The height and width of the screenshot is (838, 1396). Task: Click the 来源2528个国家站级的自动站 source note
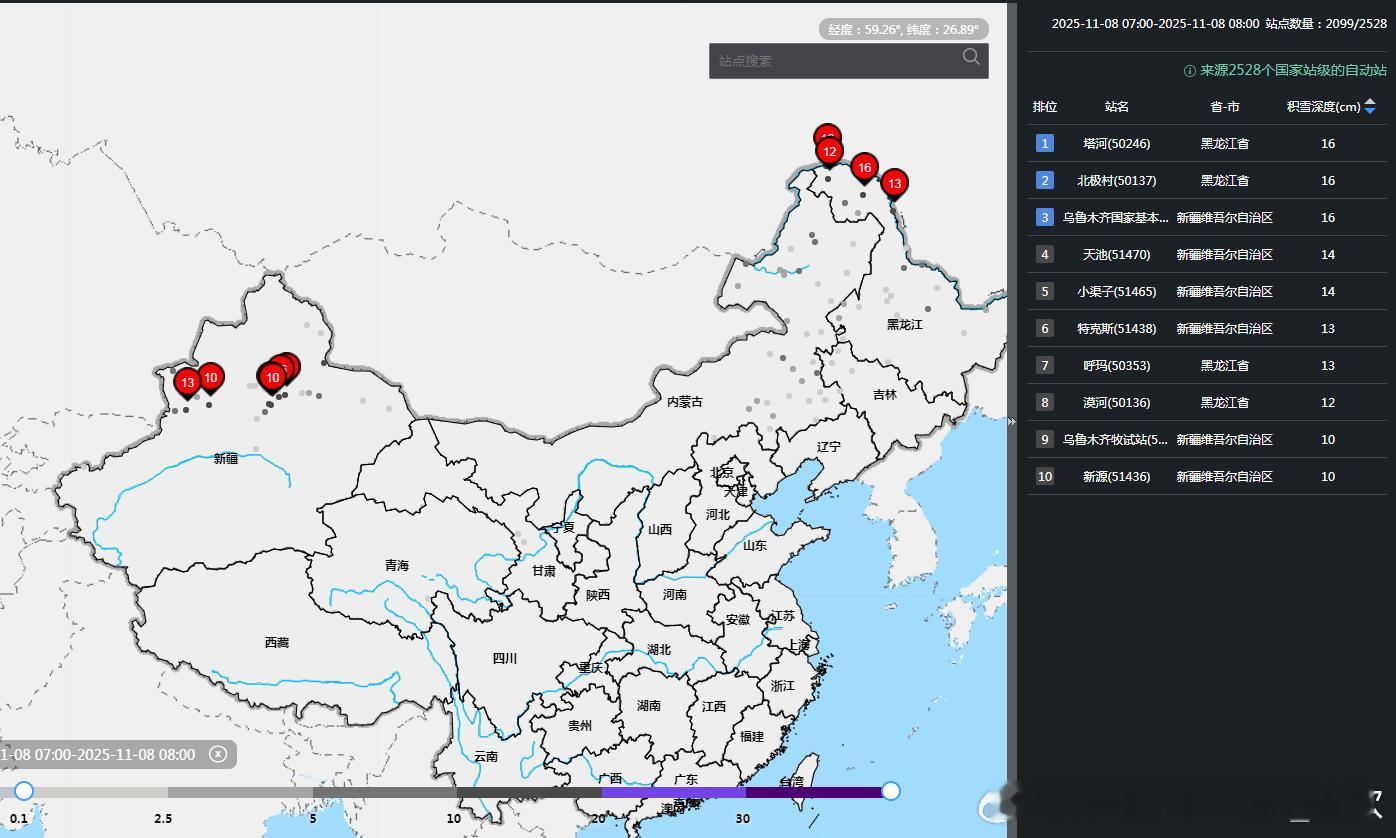tap(1293, 71)
